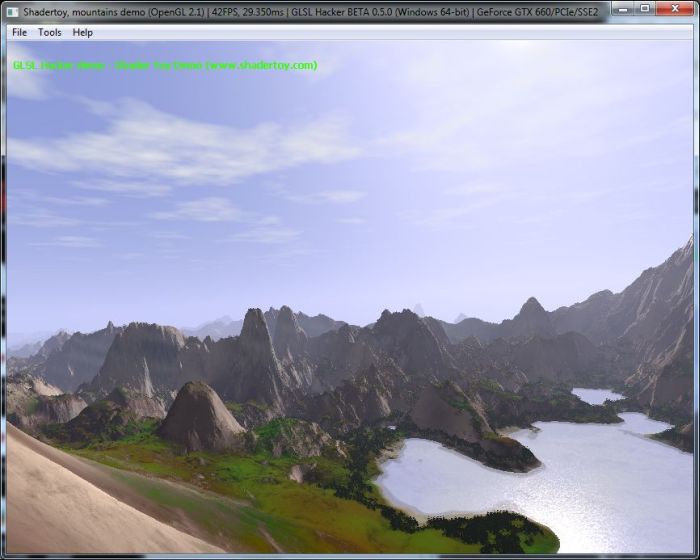Maximize the GLSL Hacker window
This screenshot has width=700, height=560.
pyautogui.click(x=645, y=8)
